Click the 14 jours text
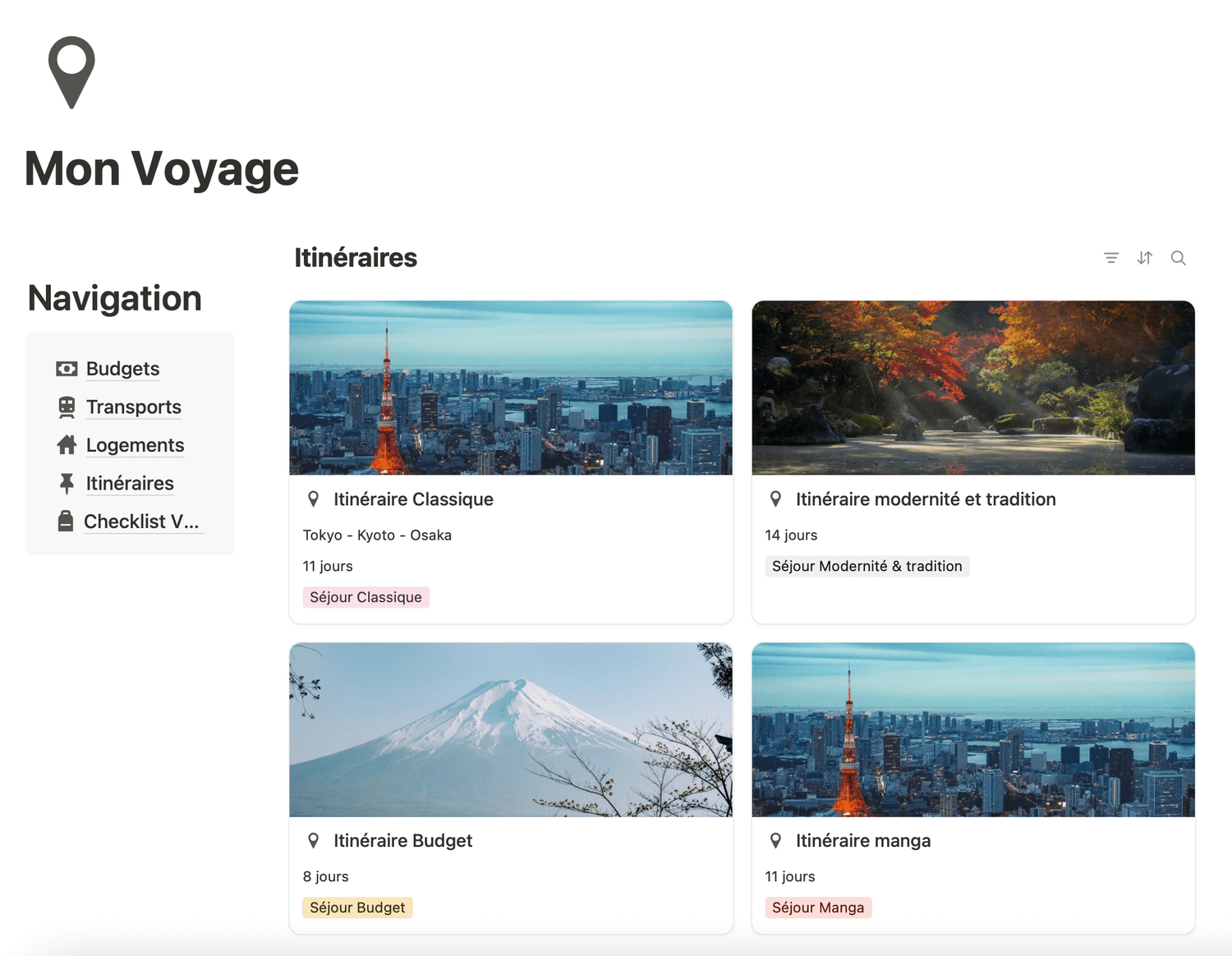1232x956 pixels. pos(791,535)
